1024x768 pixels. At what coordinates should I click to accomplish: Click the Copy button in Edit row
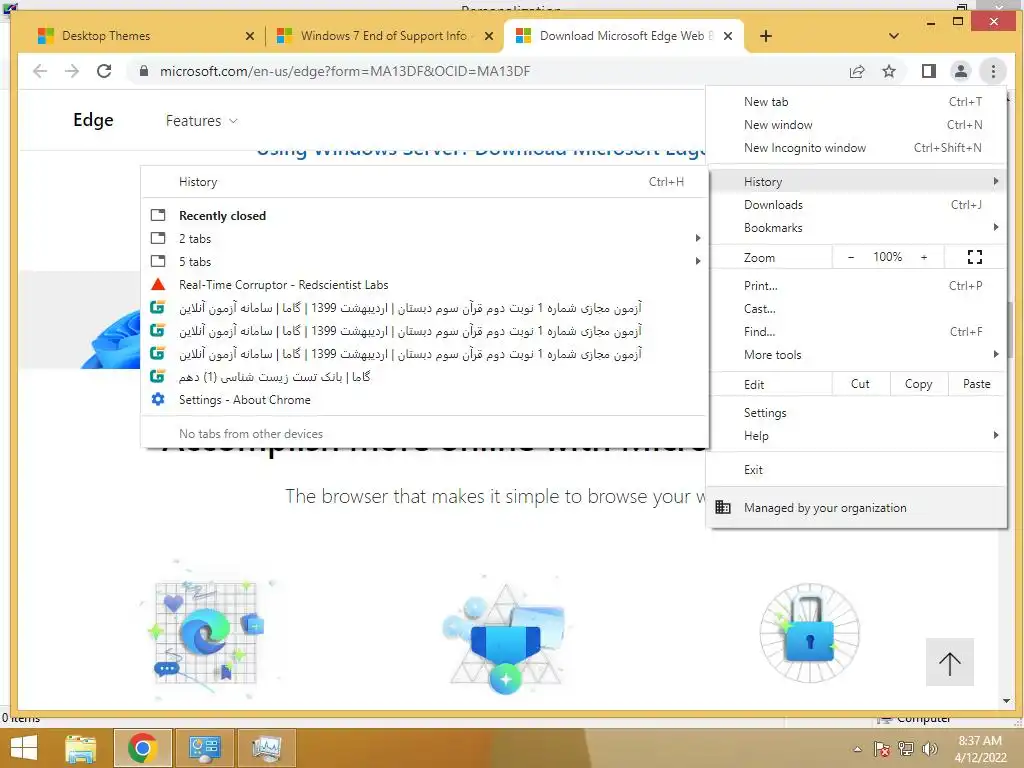pyautogui.click(x=918, y=384)
